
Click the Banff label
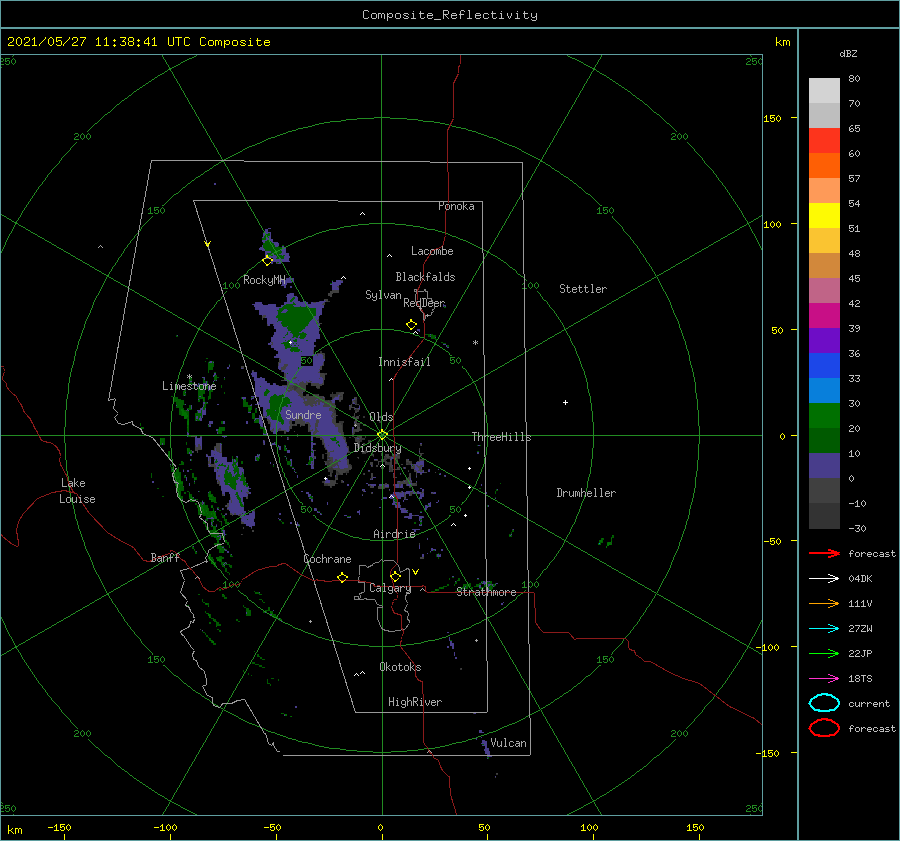click(165, 557)
